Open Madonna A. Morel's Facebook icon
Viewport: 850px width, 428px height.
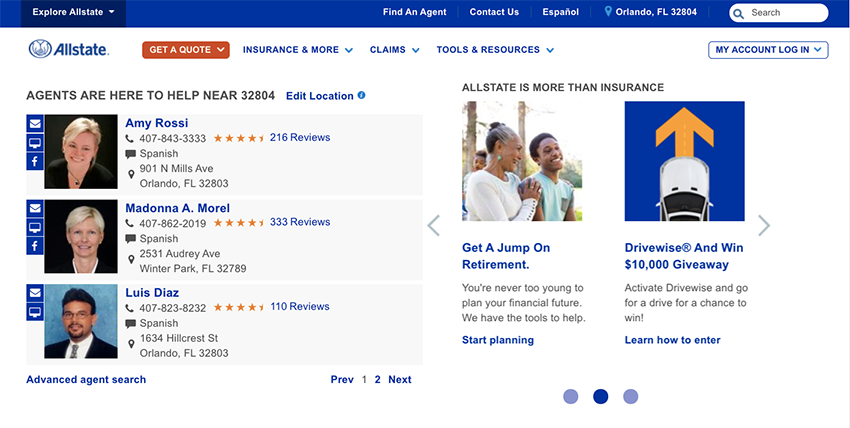tap(35, 246)
